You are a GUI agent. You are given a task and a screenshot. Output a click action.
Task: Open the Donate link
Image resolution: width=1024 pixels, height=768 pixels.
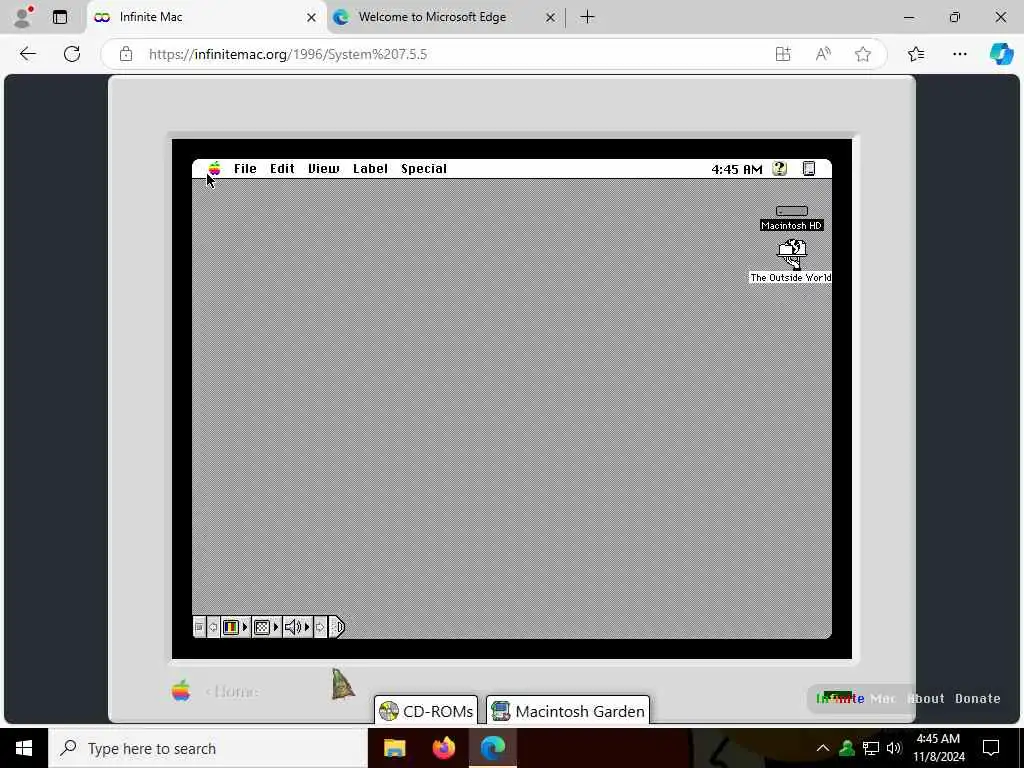click(977, 698)
